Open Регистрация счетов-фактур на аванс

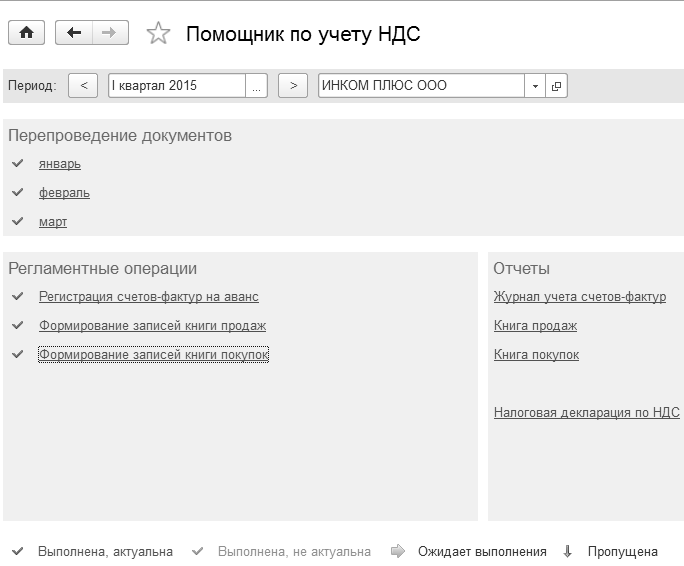(149, 297)
